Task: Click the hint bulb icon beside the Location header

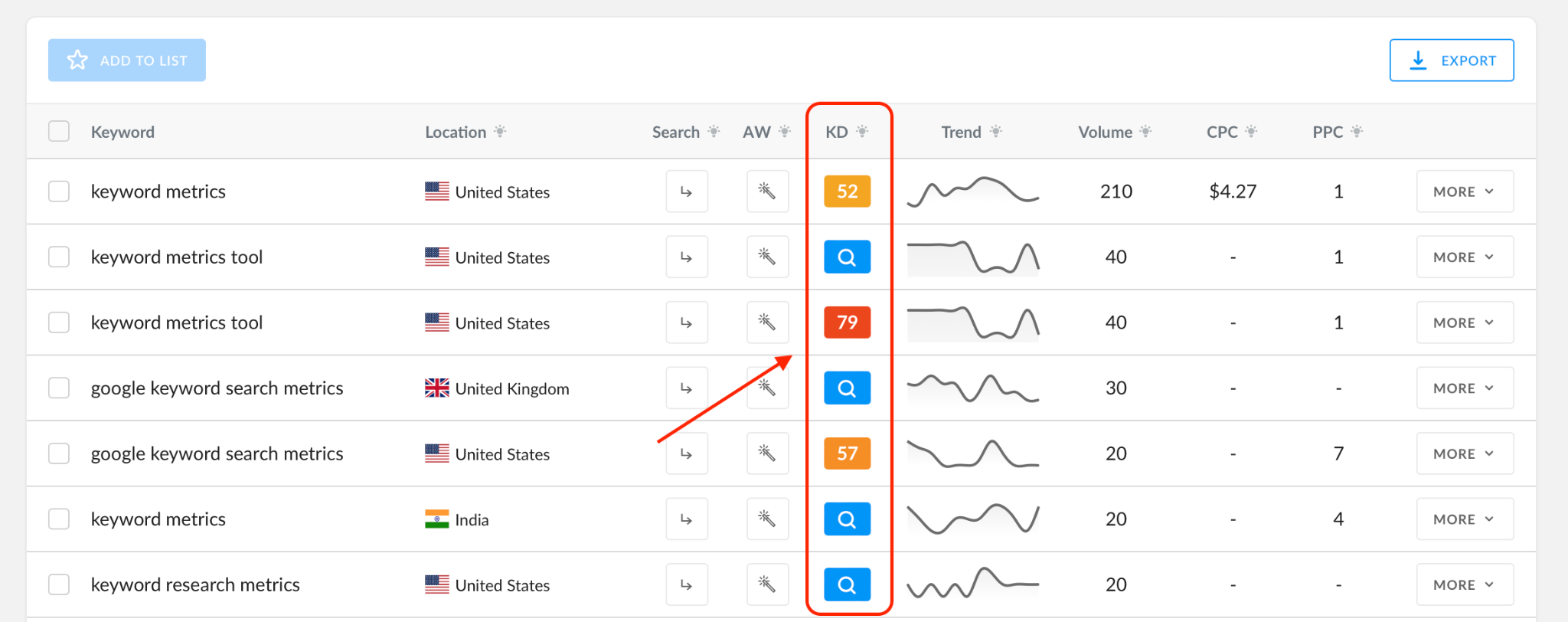Action: click(x=500, y=132)
